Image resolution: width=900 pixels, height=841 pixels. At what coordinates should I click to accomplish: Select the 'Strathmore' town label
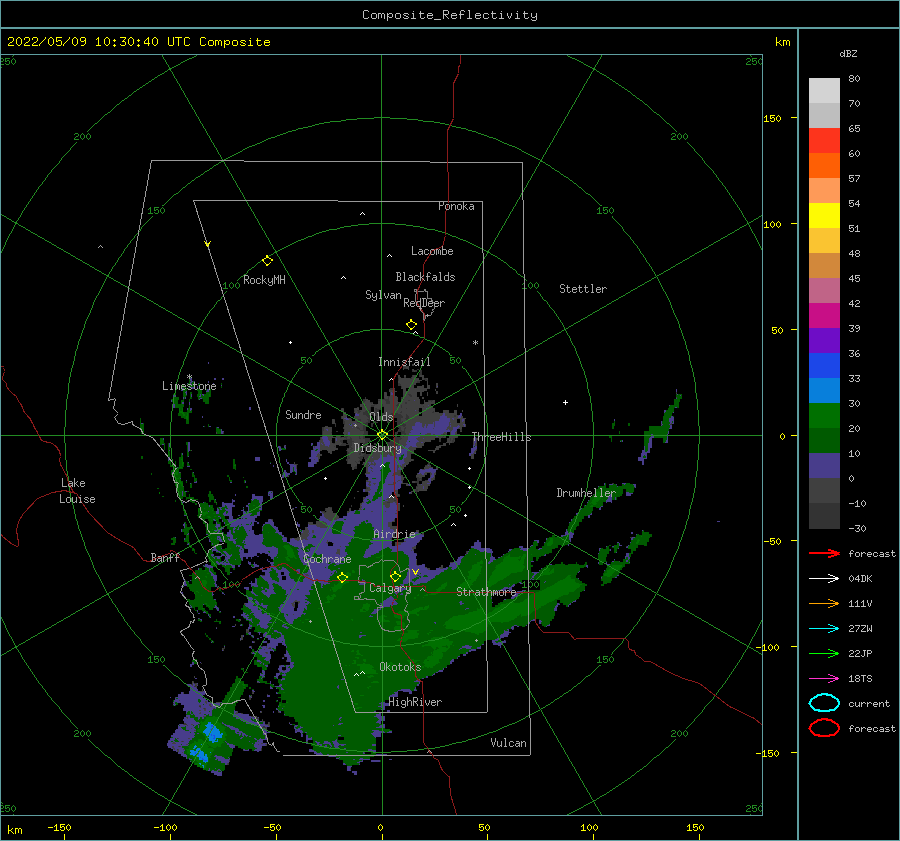486,592
